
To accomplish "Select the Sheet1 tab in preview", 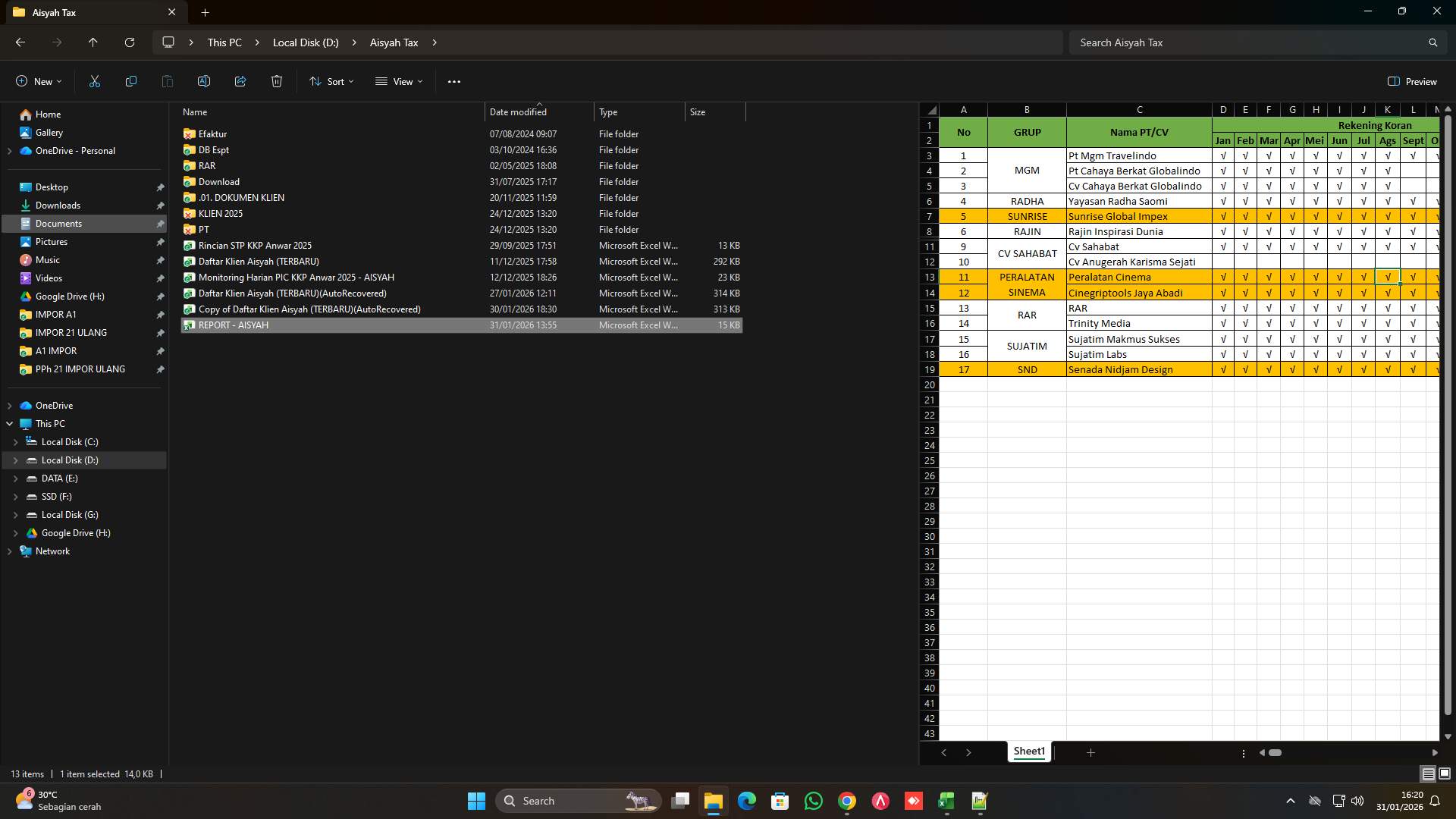I will coord(1028,752).
